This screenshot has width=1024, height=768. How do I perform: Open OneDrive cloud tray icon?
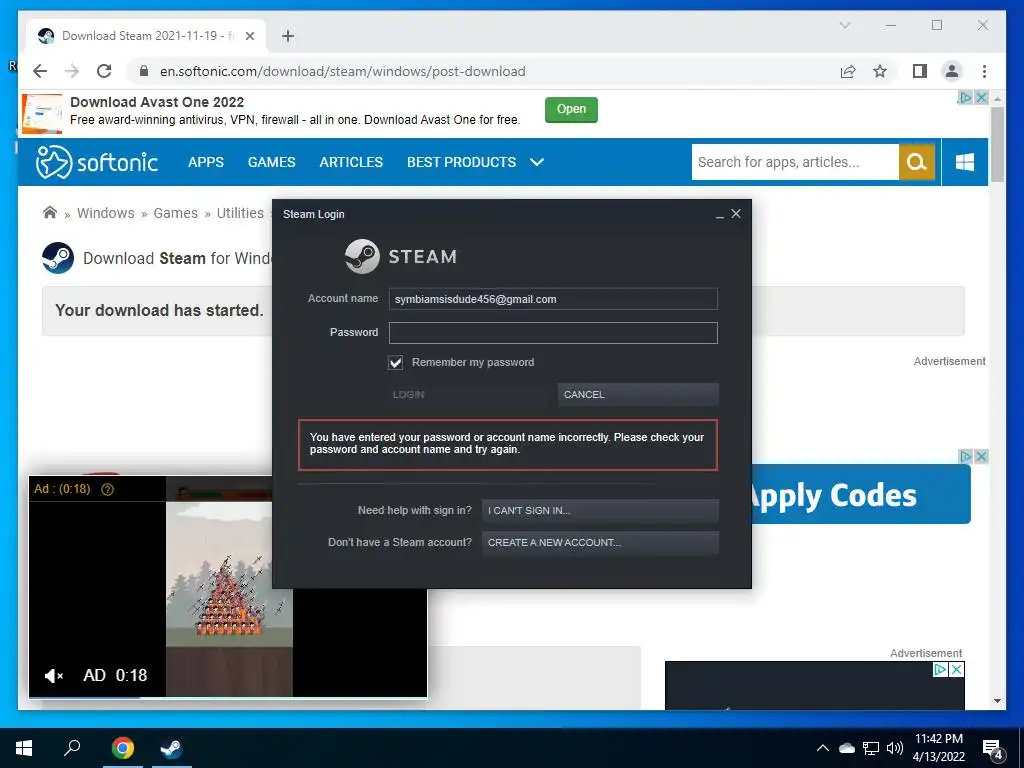pos(846,748)
